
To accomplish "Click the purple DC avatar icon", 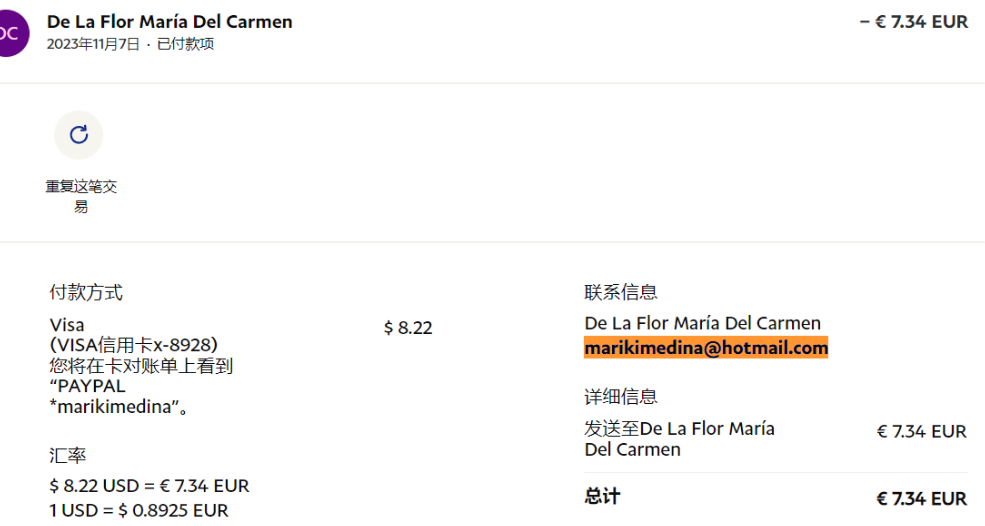I will tap(10, 32).
